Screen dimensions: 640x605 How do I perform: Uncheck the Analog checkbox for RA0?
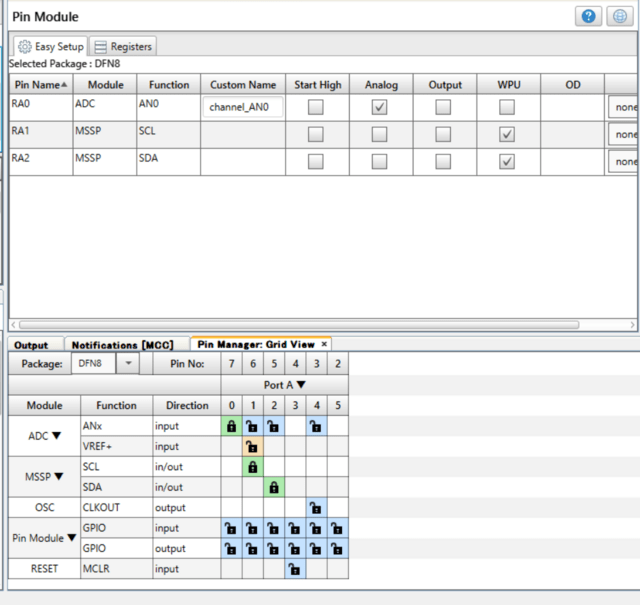(380, 107)
